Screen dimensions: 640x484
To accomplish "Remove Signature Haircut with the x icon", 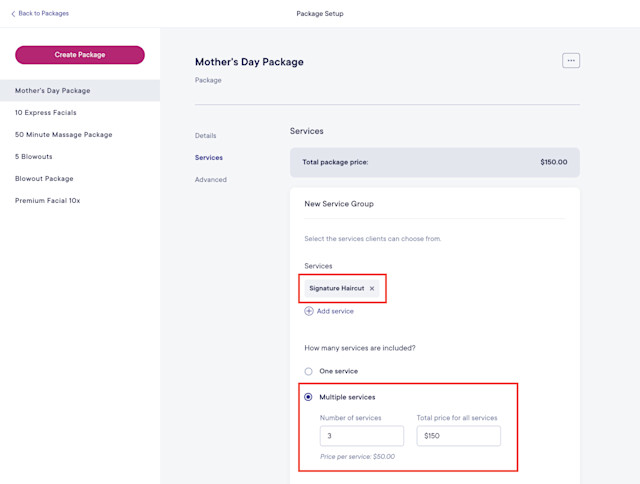I will (372, 289).
